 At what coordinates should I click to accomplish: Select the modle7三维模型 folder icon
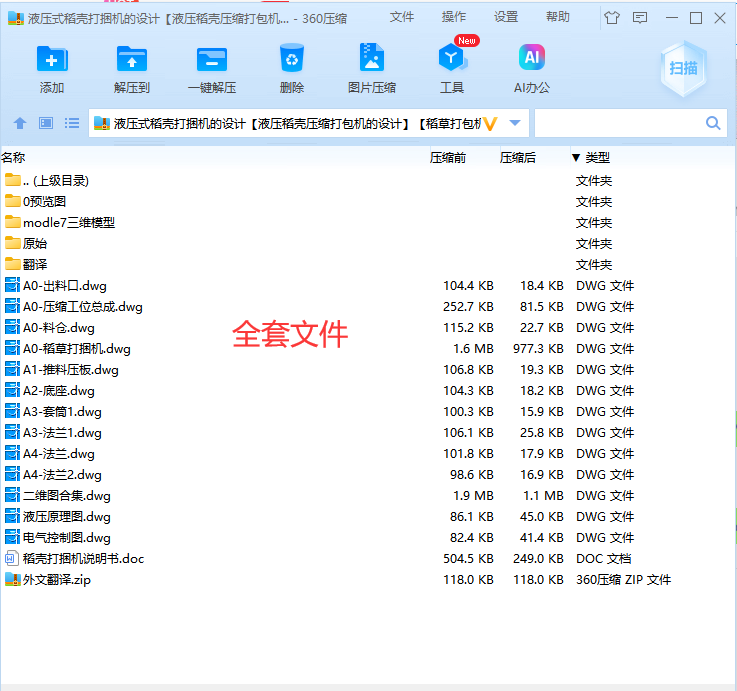pyautogui.click(x=13, y=222)
